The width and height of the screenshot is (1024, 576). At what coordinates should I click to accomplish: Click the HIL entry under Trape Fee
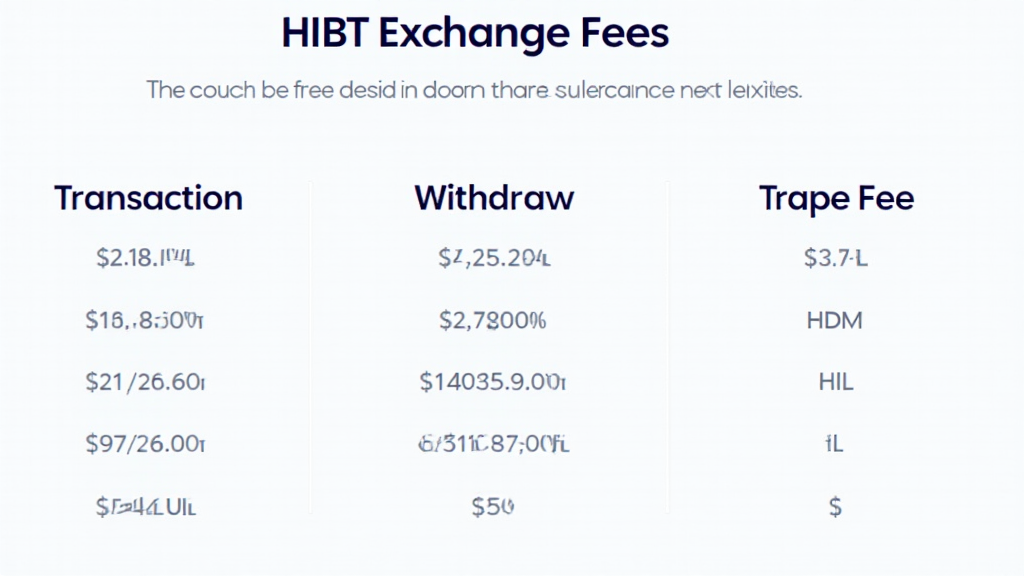click(836, 382)
